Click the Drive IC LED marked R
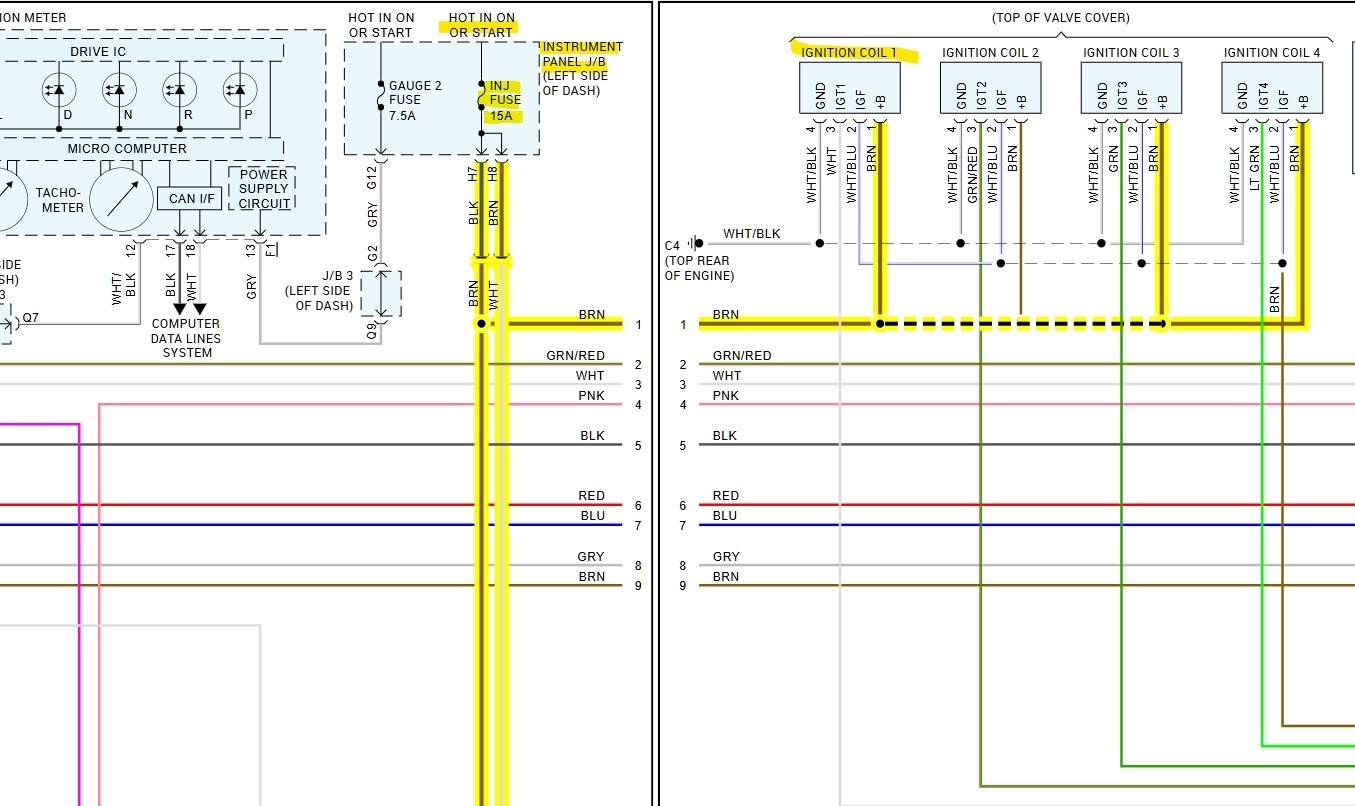 pyautogui.click(x=178, y=90)
